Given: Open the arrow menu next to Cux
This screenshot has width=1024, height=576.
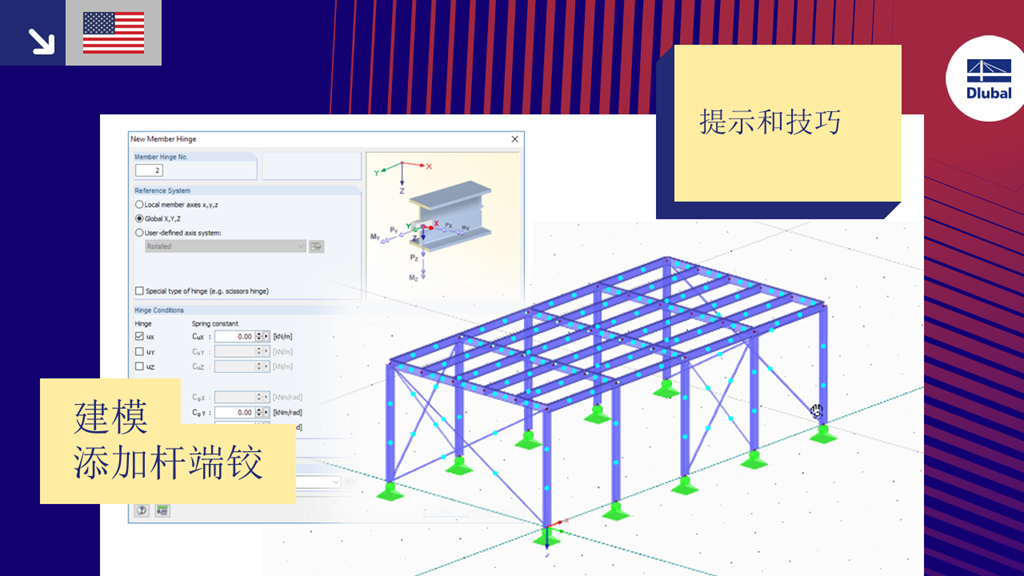Looking at the screenshot, I should coord(266,336).
